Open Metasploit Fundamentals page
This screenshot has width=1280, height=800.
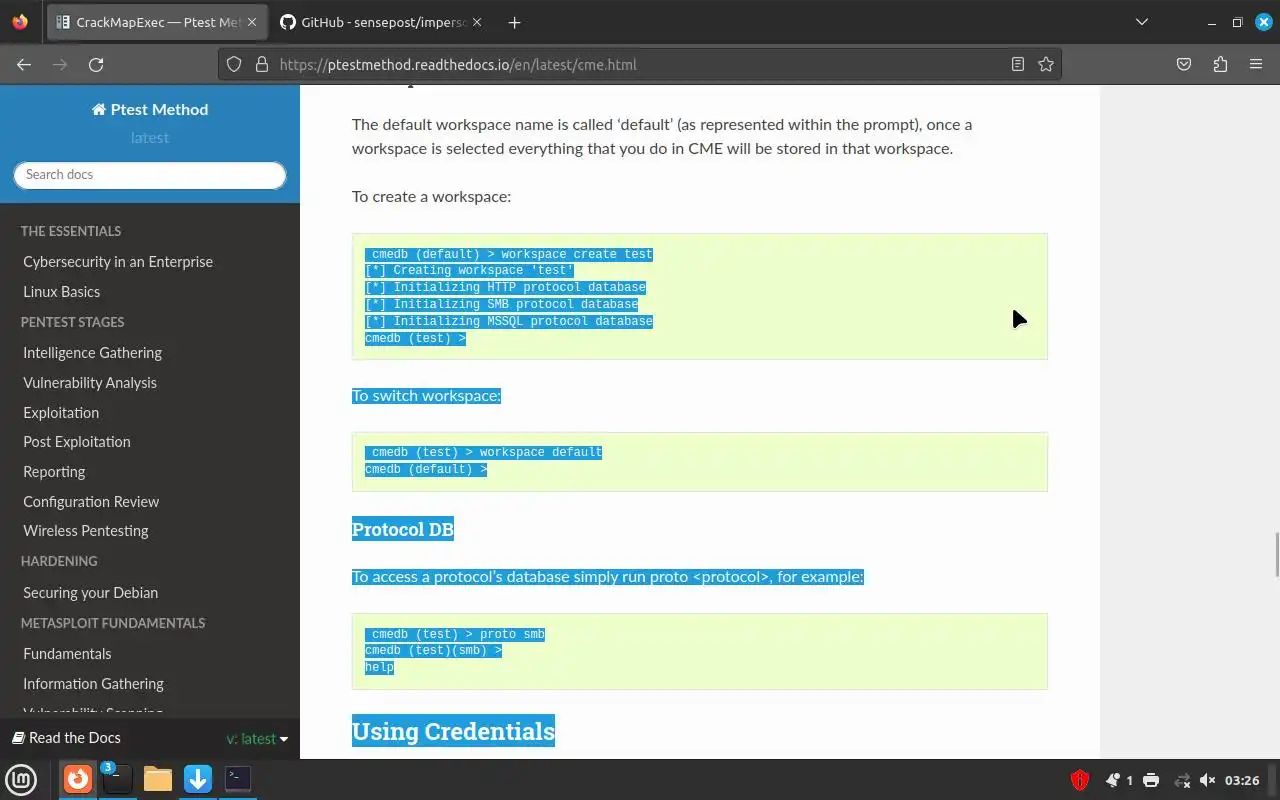click(67, 654)
